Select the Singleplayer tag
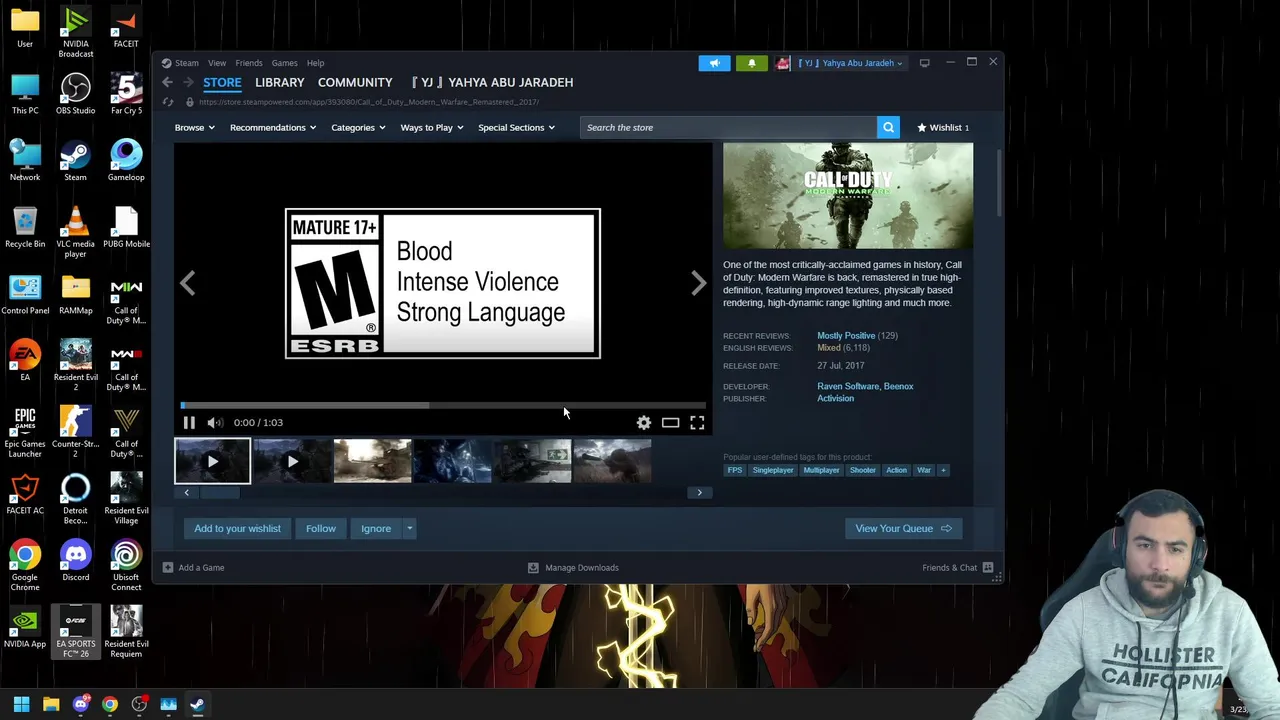1280x720 pixels. (773, 470)
